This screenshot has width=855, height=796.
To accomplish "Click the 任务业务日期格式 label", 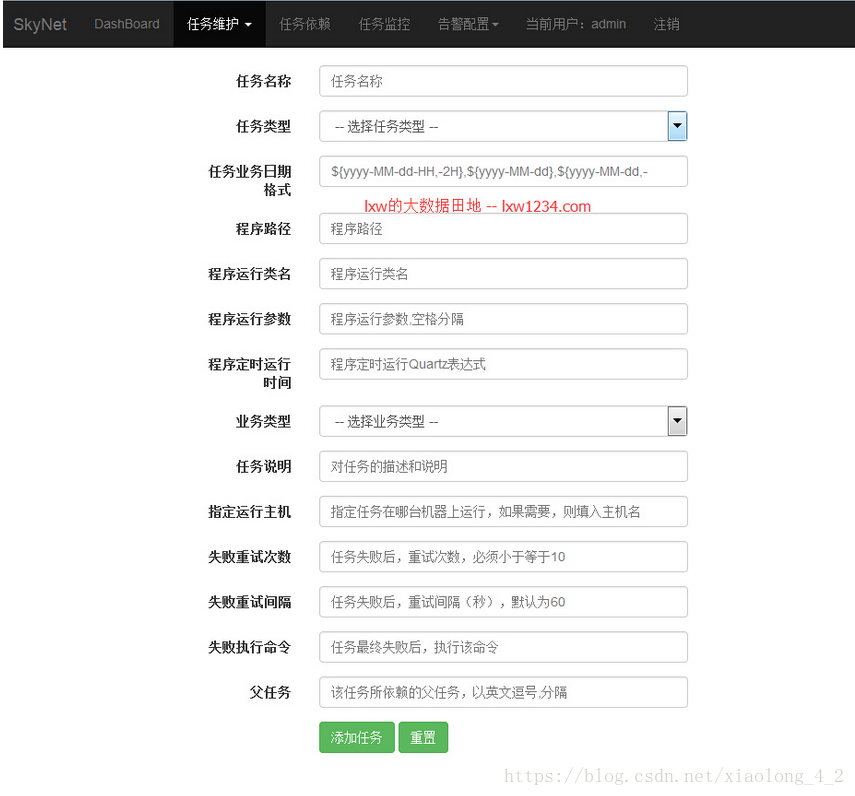I will click(x=250, y=181).
